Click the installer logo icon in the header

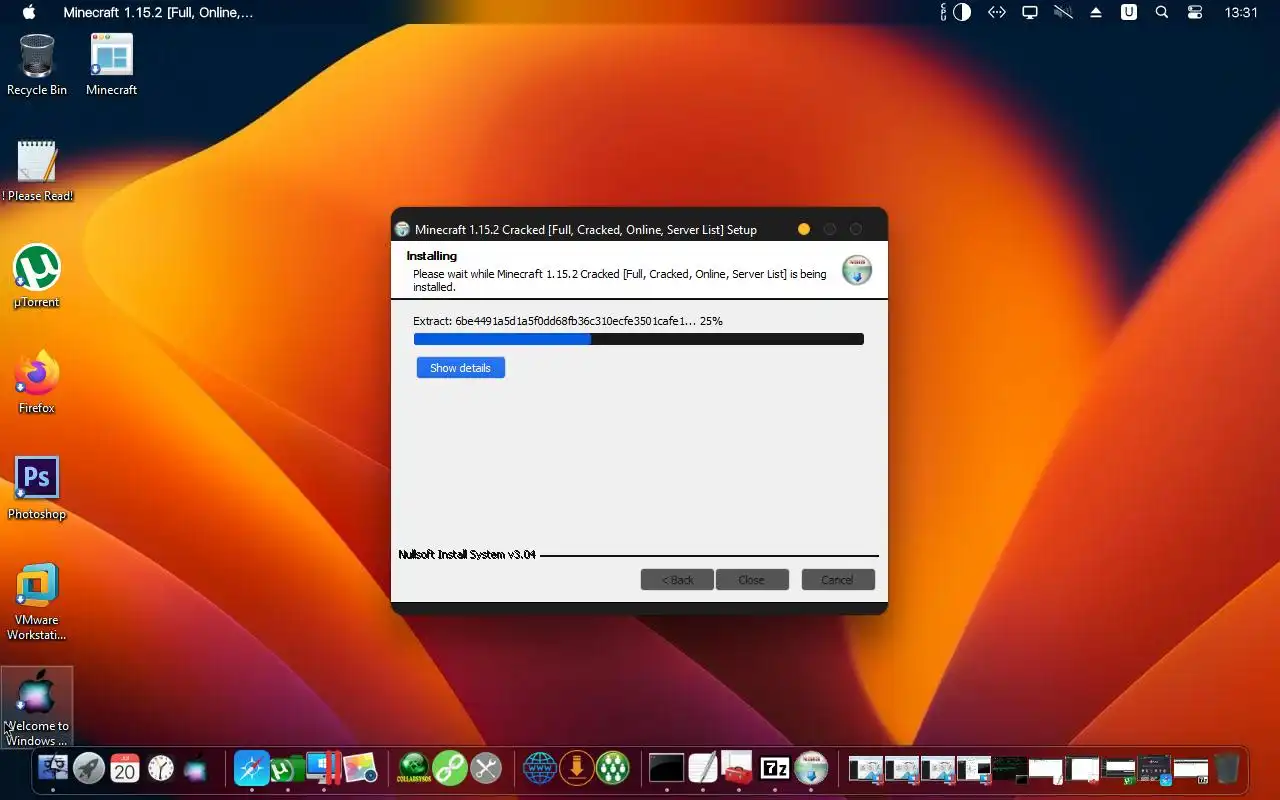pos(857,270)
